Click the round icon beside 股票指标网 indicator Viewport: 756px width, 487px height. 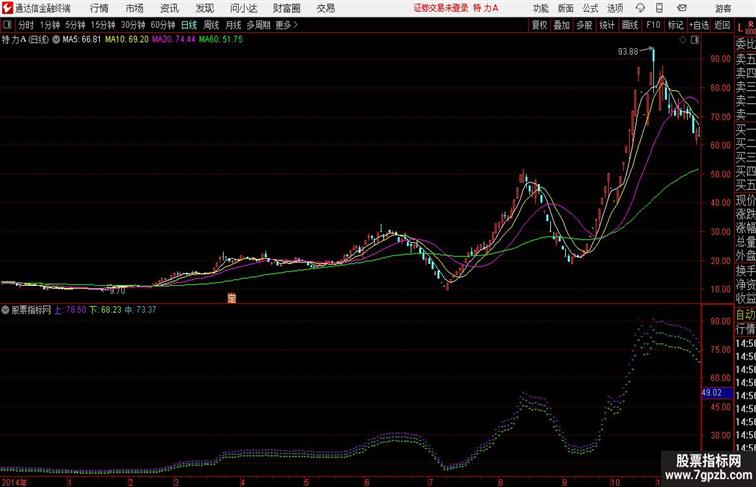click(5, 310)
